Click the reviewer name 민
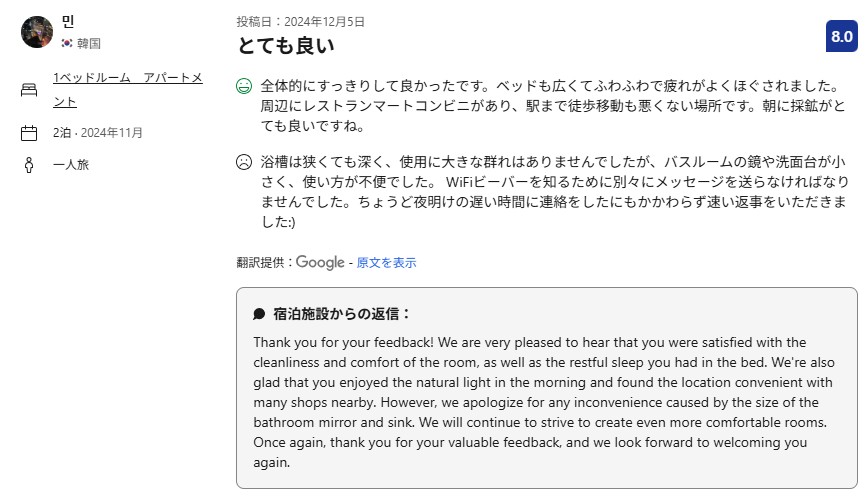Image resolution: width=866 pixels, height=499 pixels. tap(68, 22)
